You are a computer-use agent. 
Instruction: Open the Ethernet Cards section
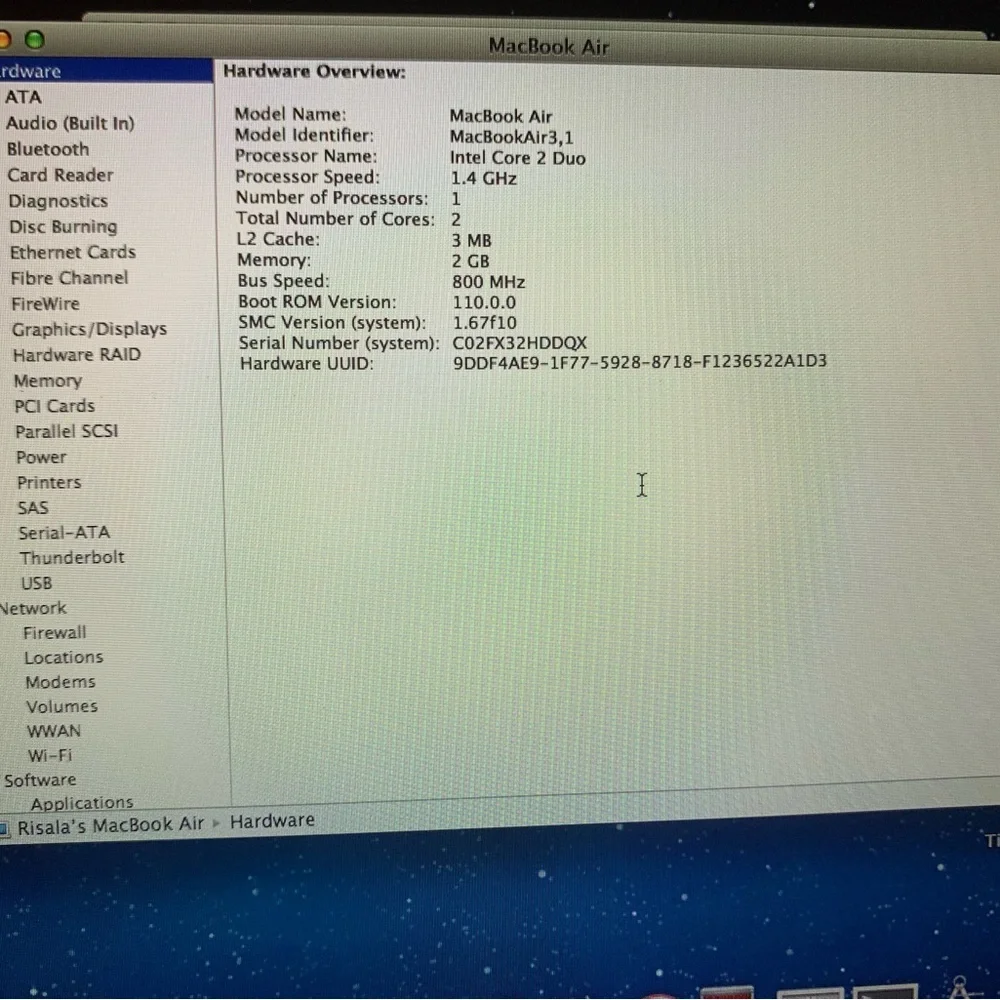73,252
